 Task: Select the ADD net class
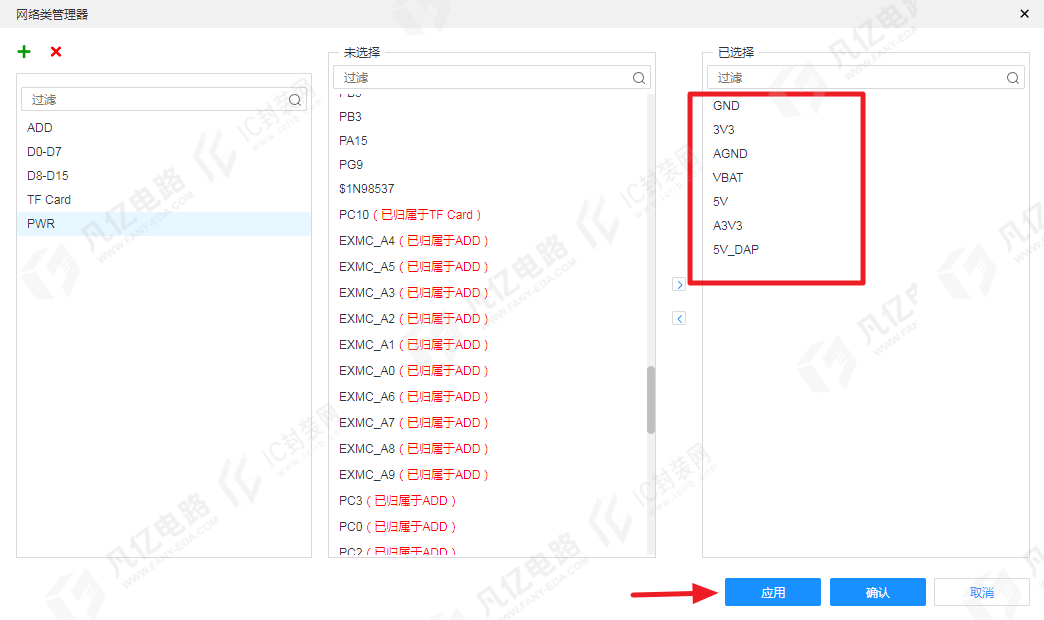pyautogui.click(x=164, y=128)
